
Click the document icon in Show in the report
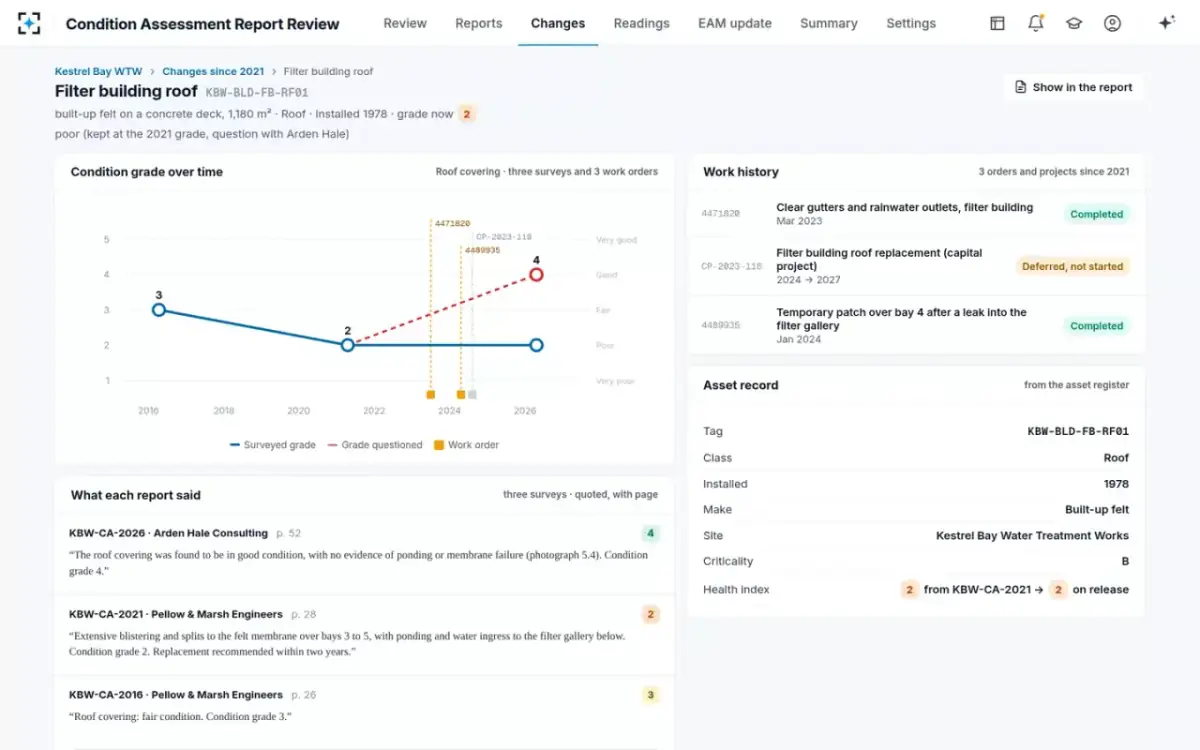click(x=1020, y=87)
